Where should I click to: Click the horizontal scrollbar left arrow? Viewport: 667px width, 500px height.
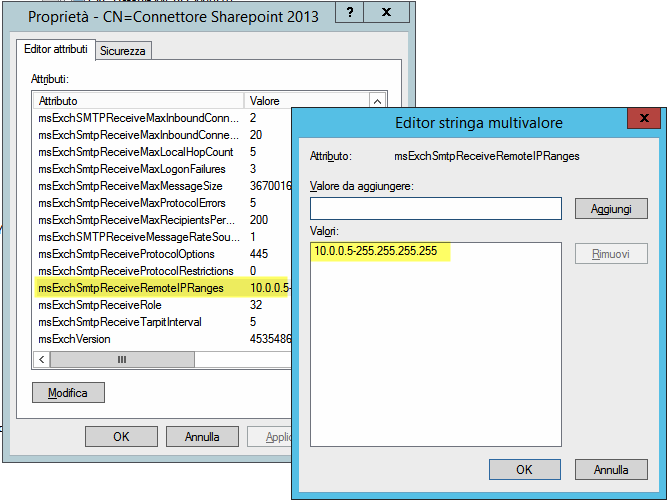point(41,360)
